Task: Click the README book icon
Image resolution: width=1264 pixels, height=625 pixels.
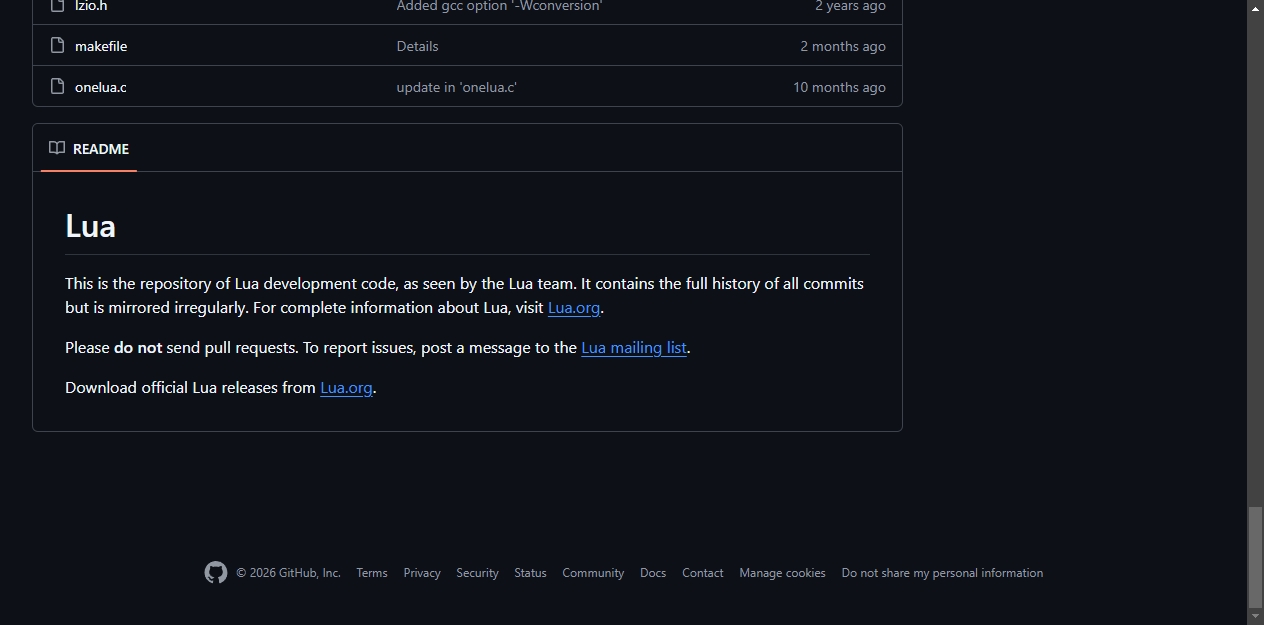Action: tap(57, 148)
